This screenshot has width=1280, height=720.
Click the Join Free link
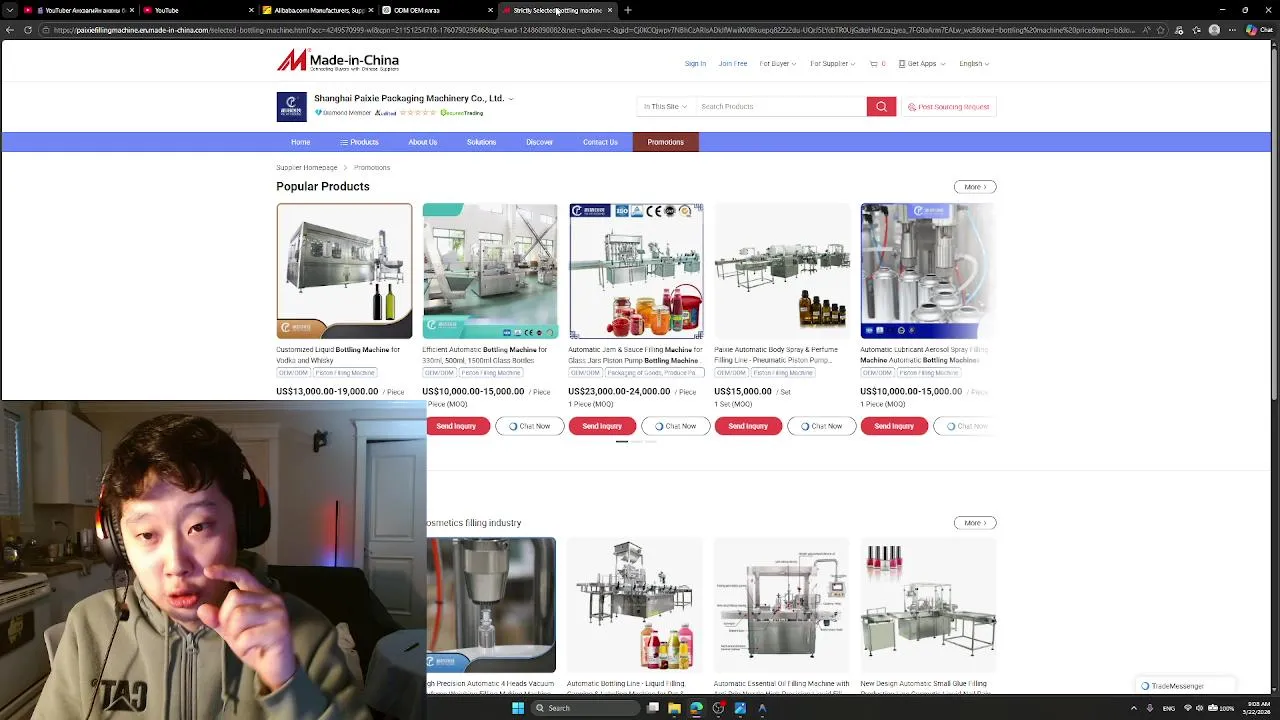(x=733, y=64)
